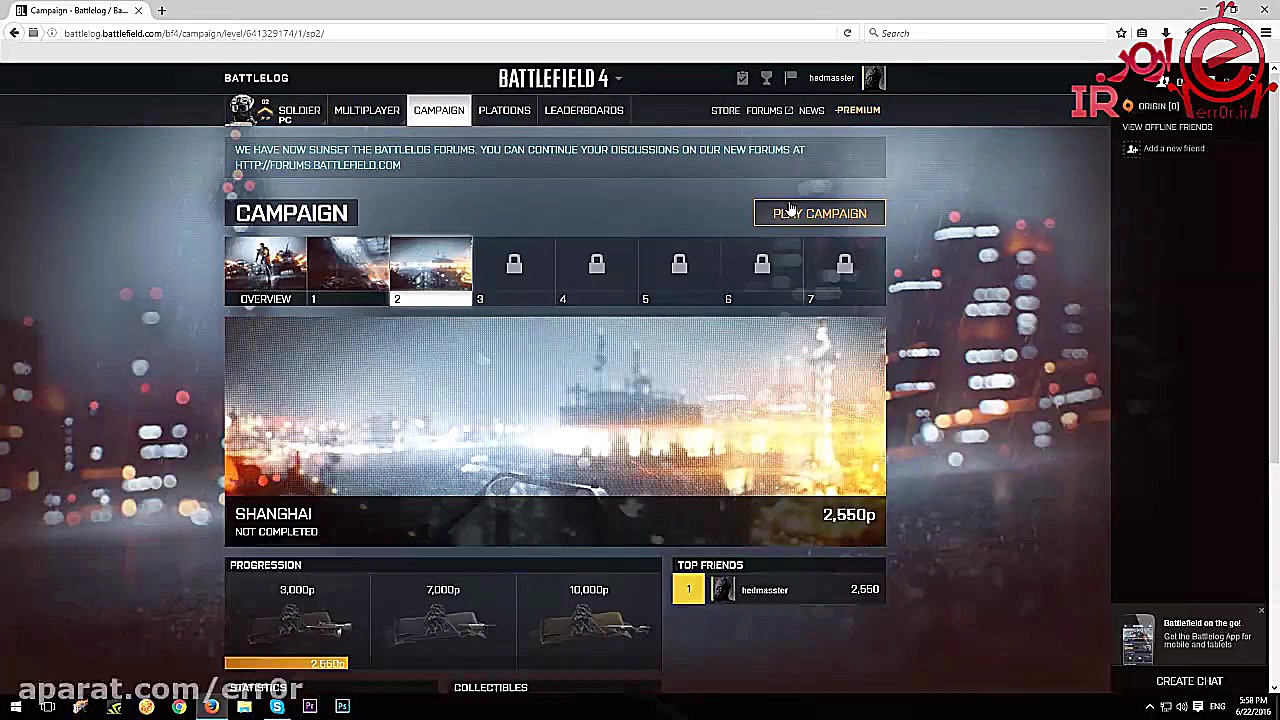Image resolution: width=1280 pixels, height=720 pixels.
Task: Select the campaign Overview thumbnail
Action: coord(265,272)
